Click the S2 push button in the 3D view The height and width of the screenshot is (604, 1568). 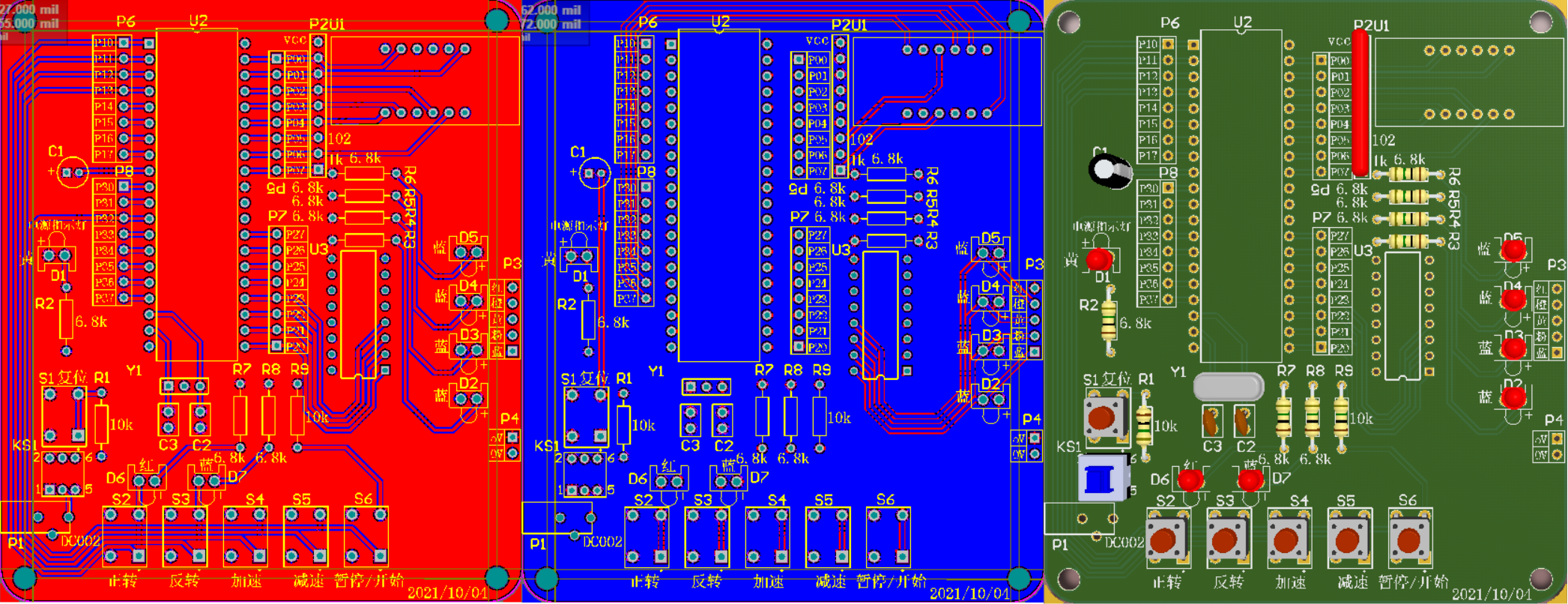click(1167, 539)
